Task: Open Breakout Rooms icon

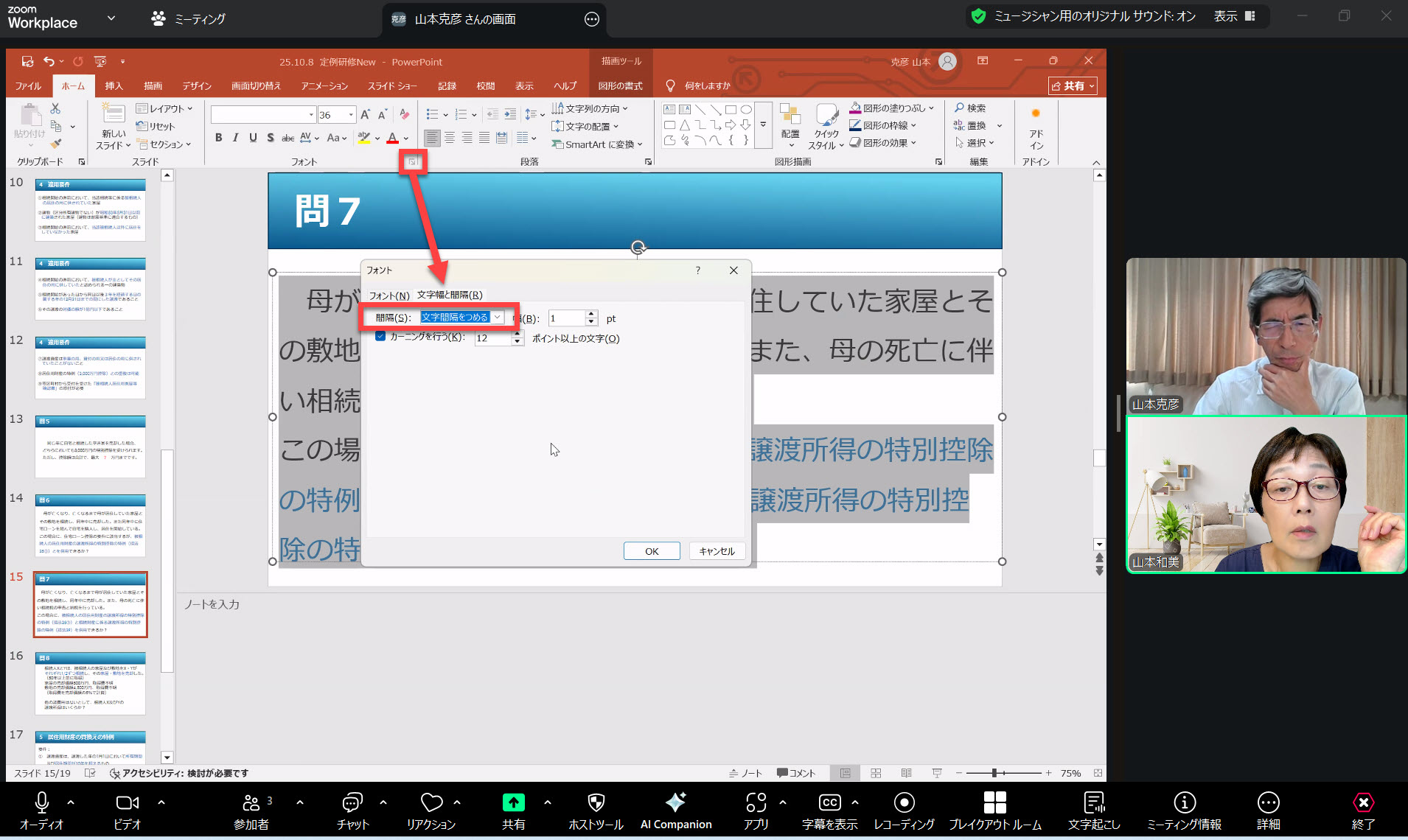Action: [x=994, y=802]
